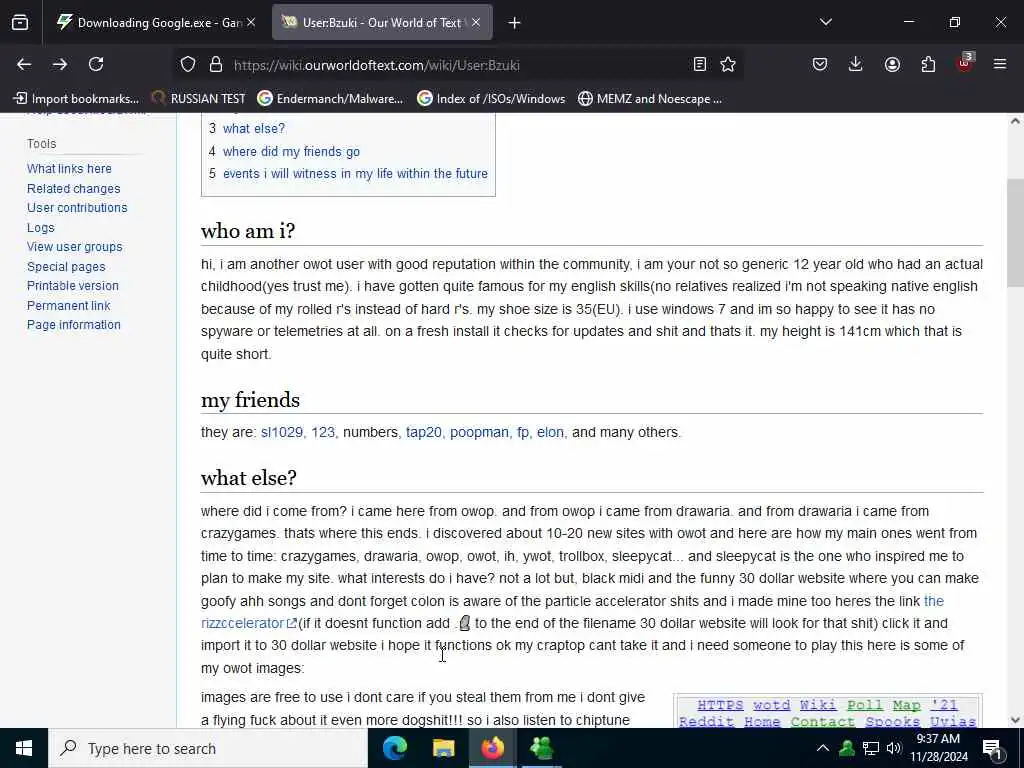Open the uBlock Origin extension icon
The height and width of the screenshot is (768, 1024).
pyautogui.click(x=965, y=63)
